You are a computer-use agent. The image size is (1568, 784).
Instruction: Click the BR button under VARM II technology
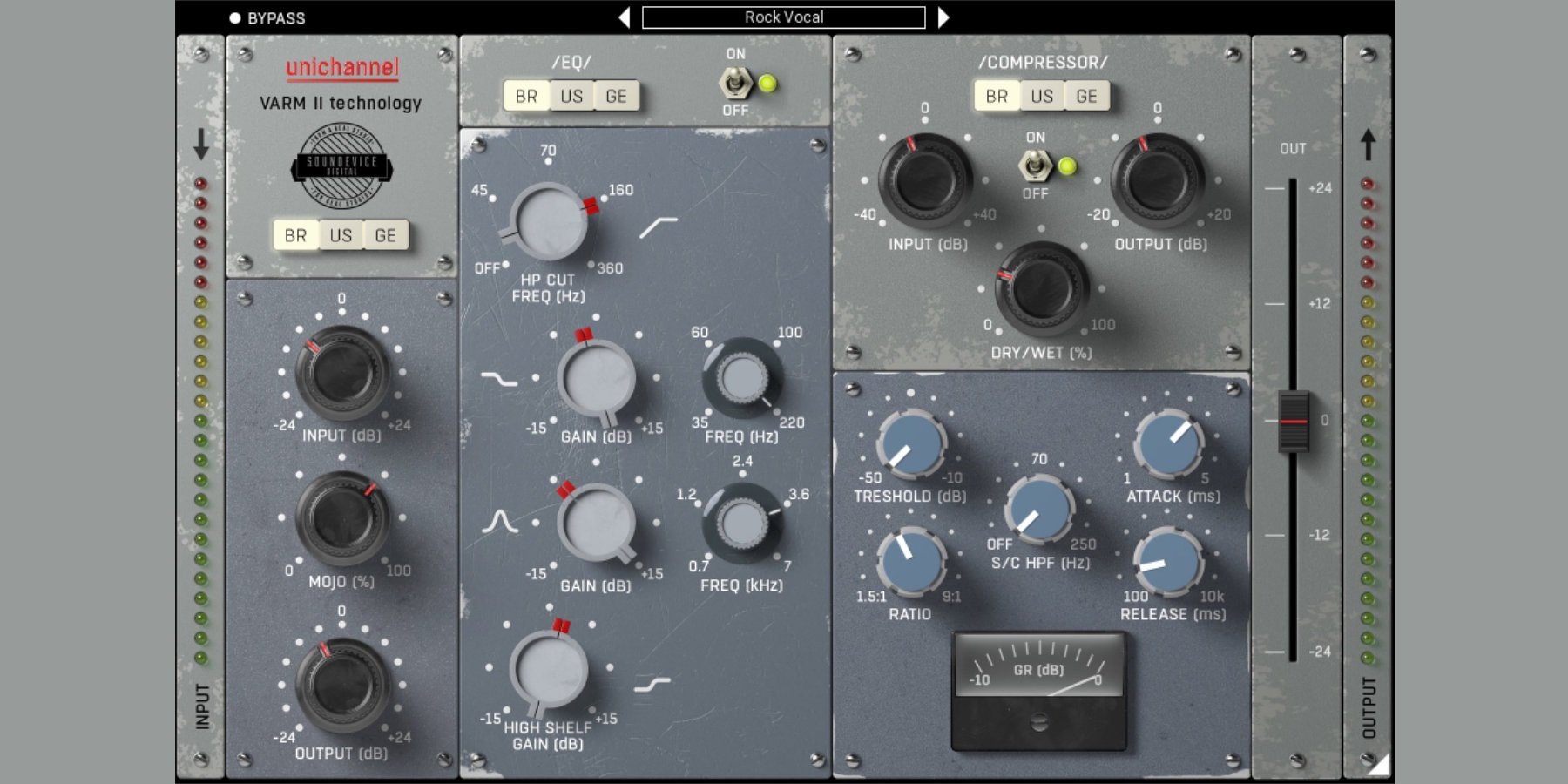coord(295,235)
